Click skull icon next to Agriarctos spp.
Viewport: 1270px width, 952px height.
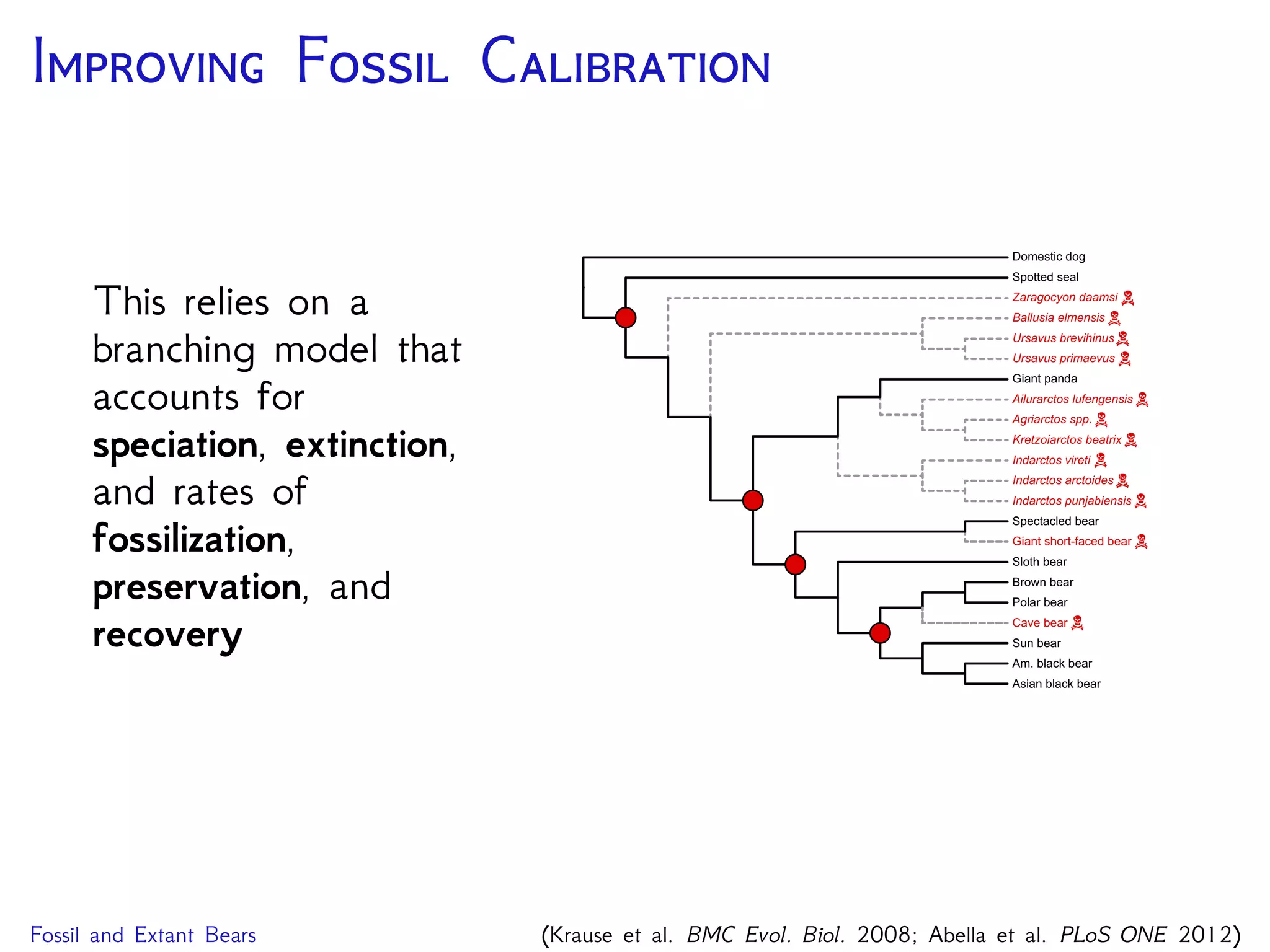pos(1101,420)
